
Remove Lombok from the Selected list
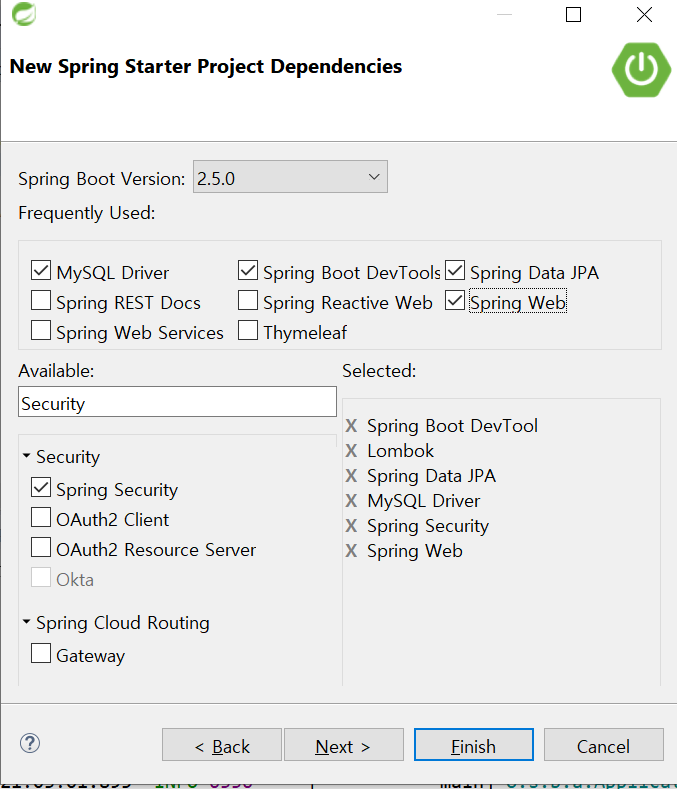coord(351,451)
